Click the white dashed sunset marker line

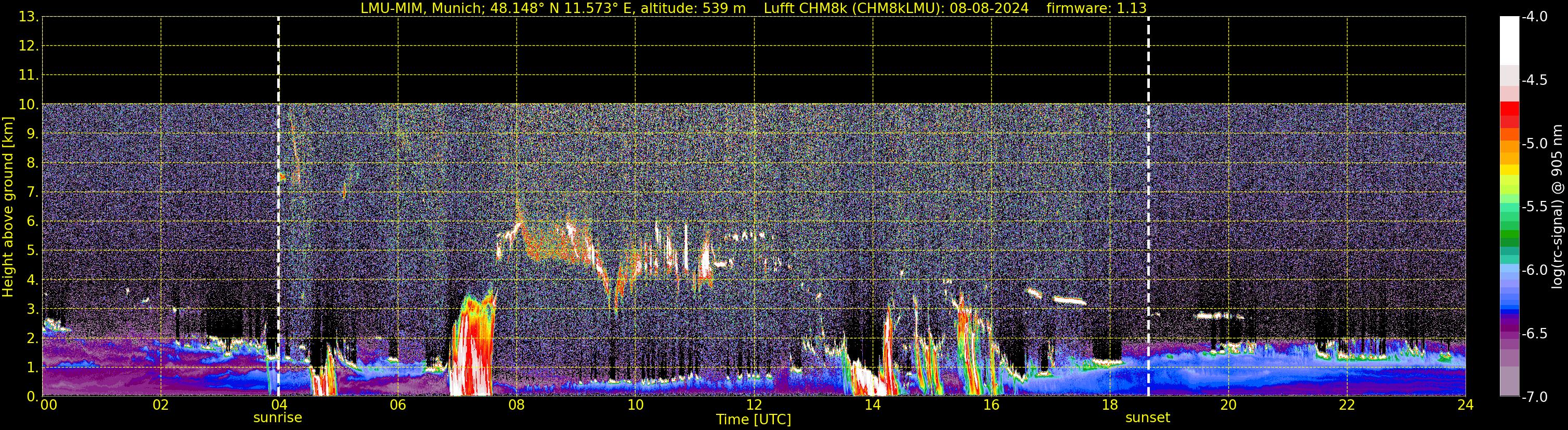click(x=1149, y=207)
